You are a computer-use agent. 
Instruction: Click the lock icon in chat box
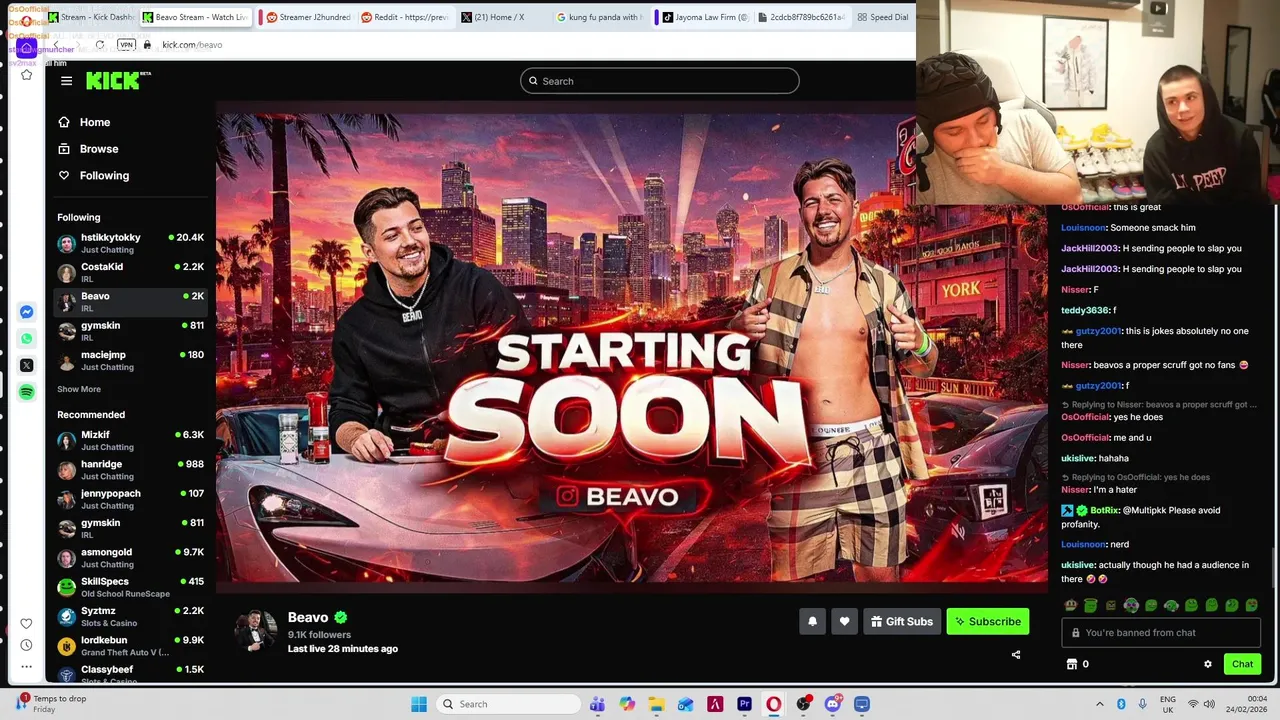(1076, 633)
